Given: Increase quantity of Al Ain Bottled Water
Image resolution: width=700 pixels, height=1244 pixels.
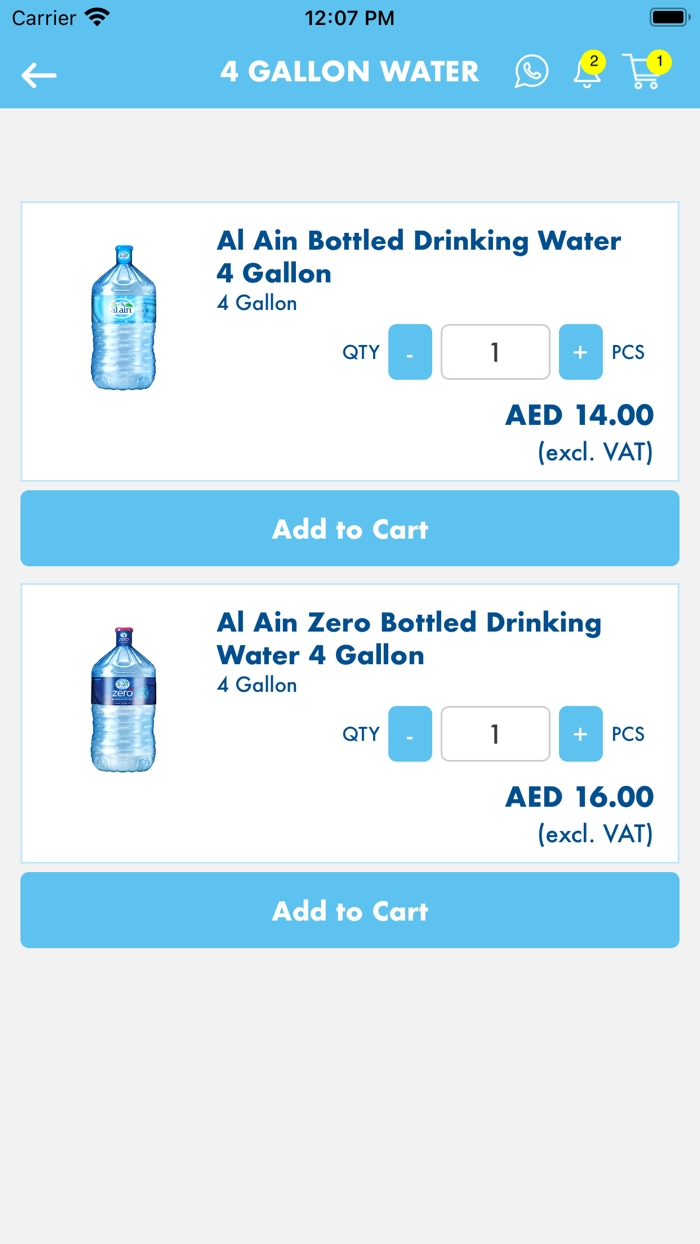Looking at the screenshot, I should point(581,352).
